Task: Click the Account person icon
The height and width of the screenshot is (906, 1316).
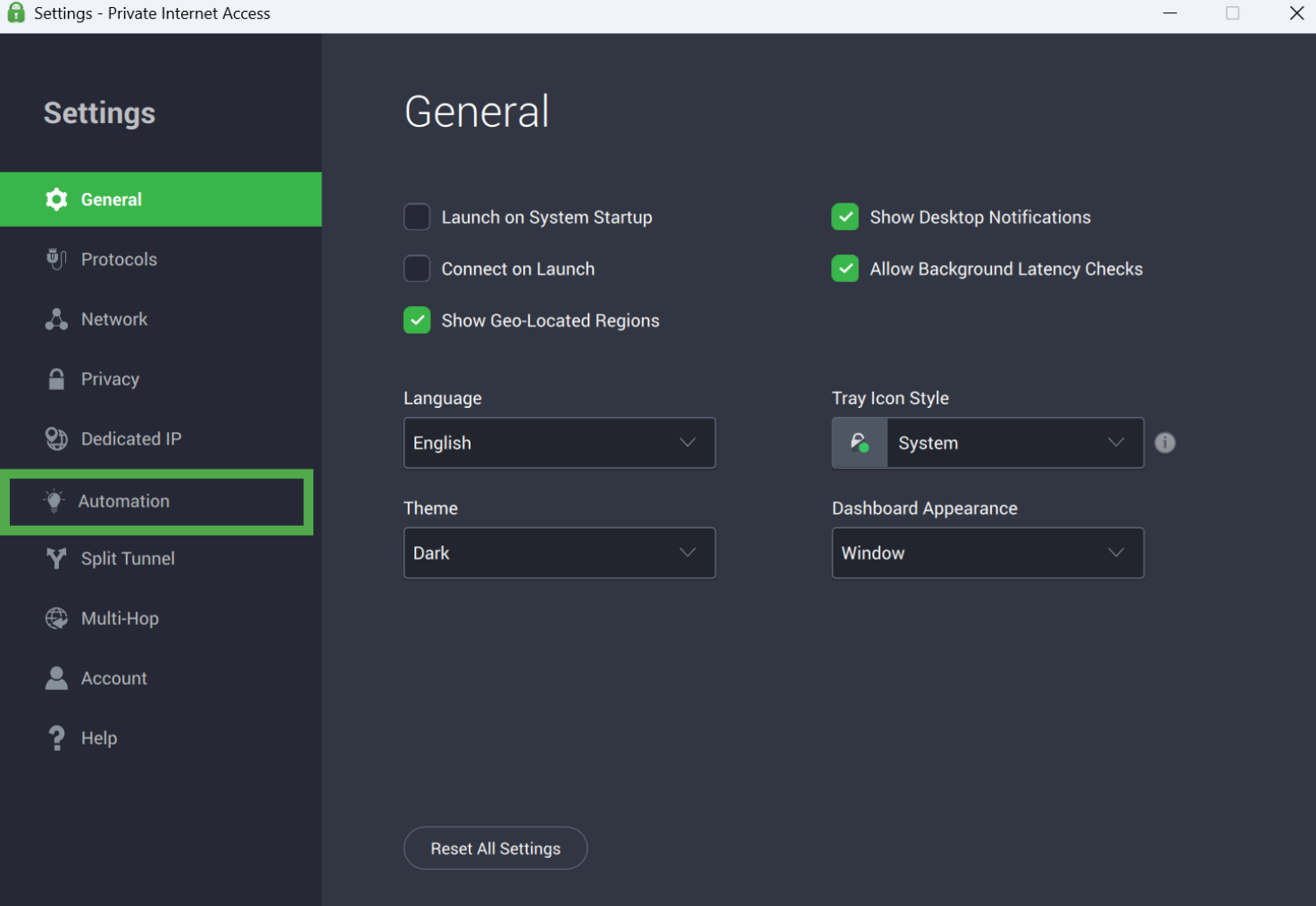Action: pyautogui.click(x=56, y=678)
